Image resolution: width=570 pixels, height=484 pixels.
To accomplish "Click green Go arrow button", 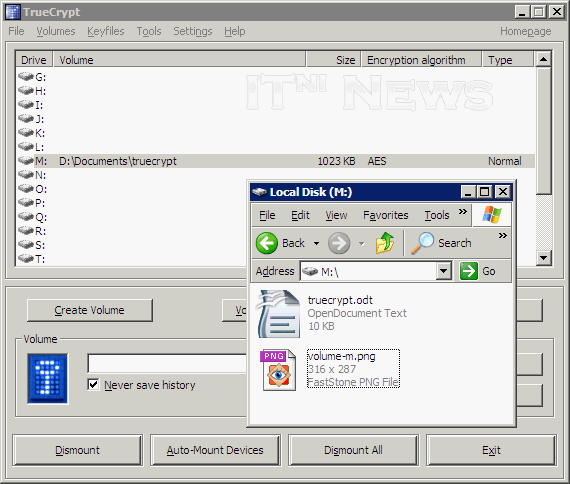I will coord(469,271).
